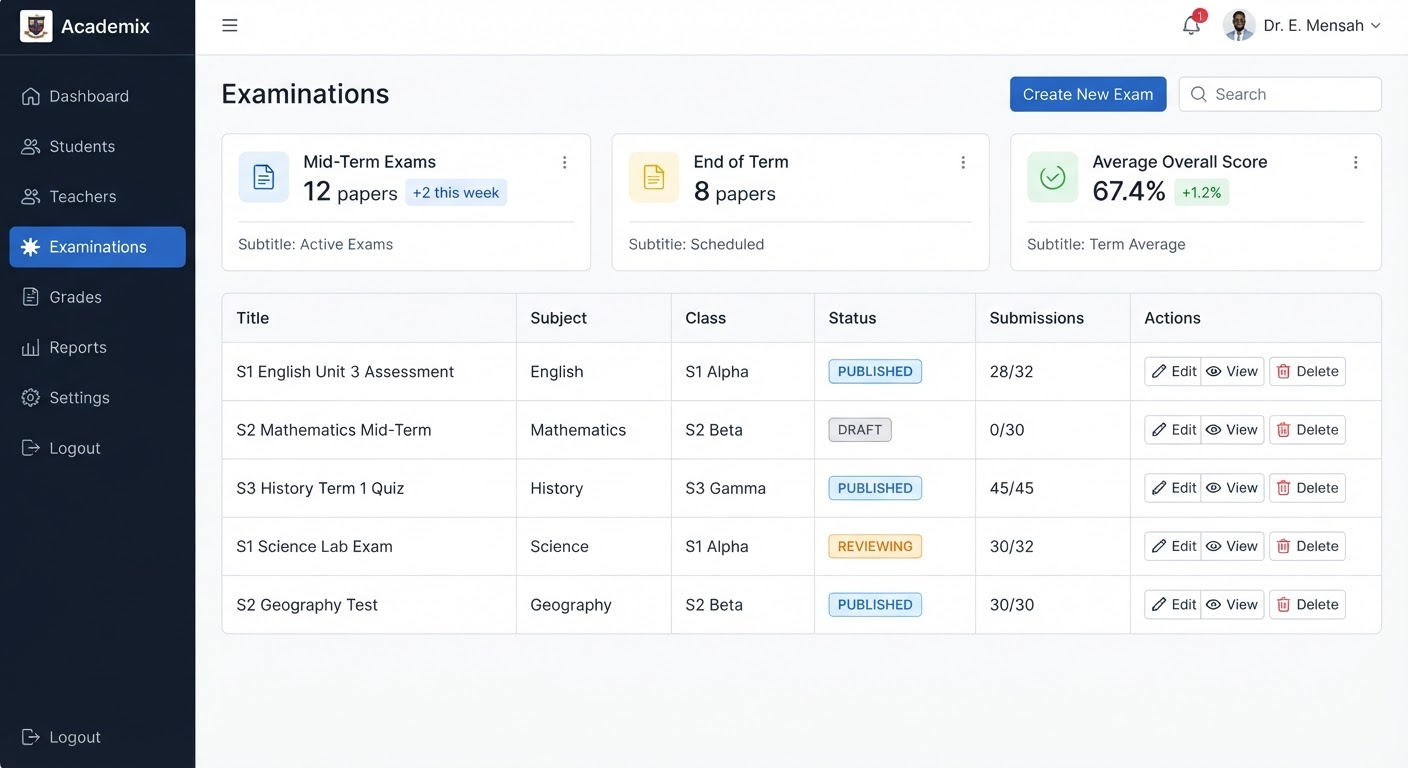The height and width of the screenshot is (768, 1408).
Task: Click the Average Overall Score checkmark icon
Action: [1053, 177]
